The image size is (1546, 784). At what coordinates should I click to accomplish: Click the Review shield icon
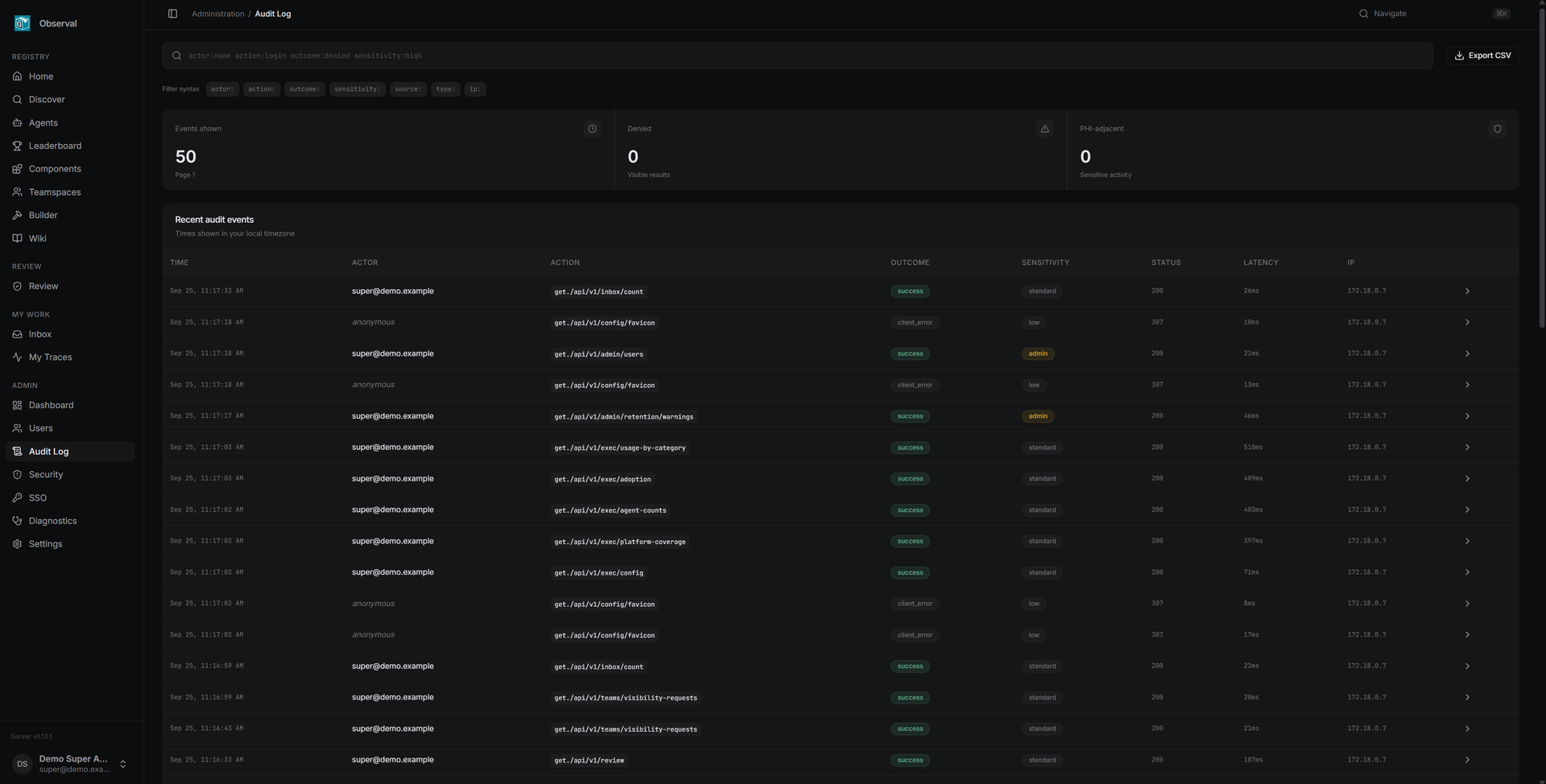click(x=17, y=287)
